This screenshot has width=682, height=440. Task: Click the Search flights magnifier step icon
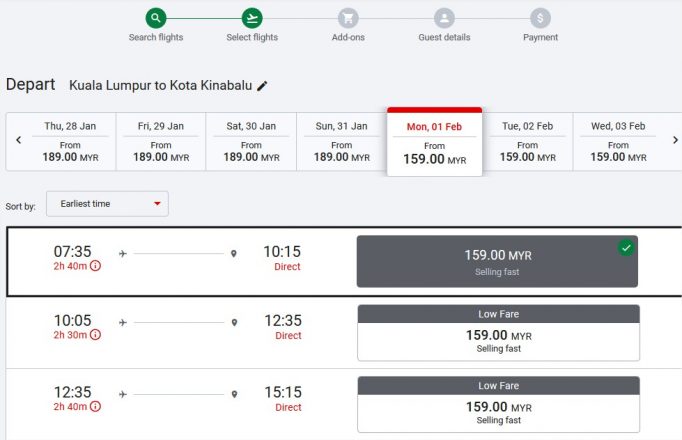point(156,18)
